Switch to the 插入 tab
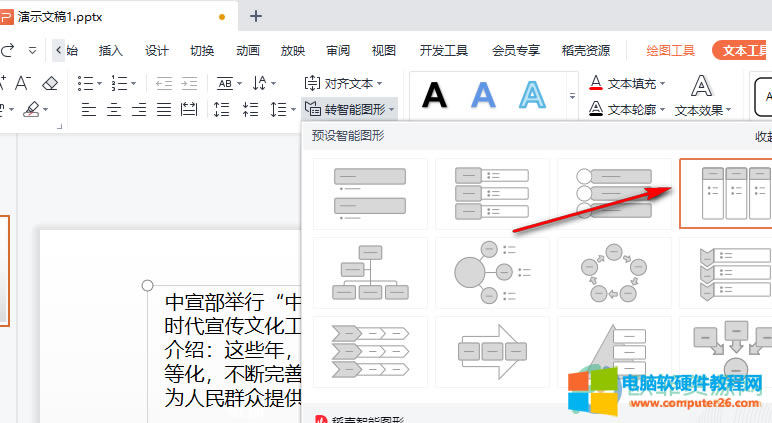 click(110, 50)
